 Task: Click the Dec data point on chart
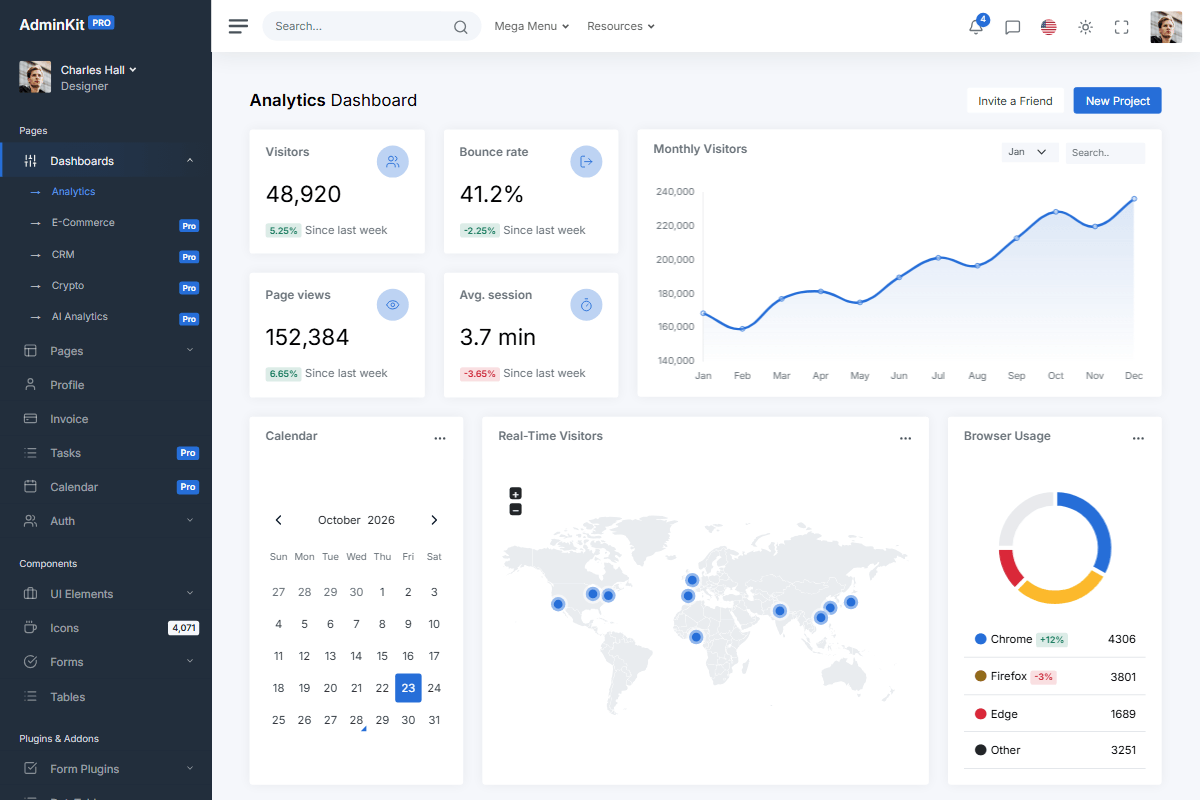click(x=1134, y=199)
